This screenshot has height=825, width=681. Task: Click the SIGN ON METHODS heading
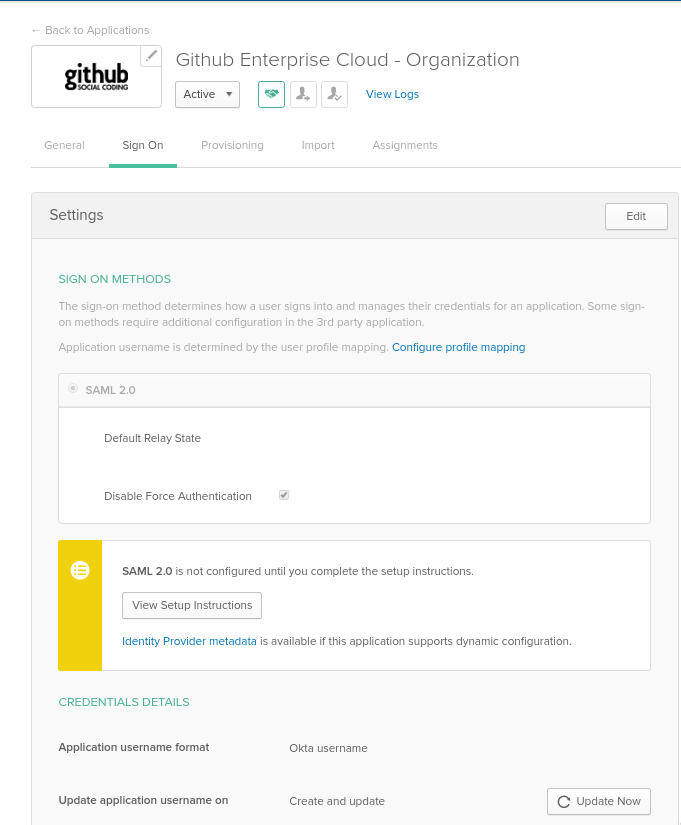coord(115,279)
